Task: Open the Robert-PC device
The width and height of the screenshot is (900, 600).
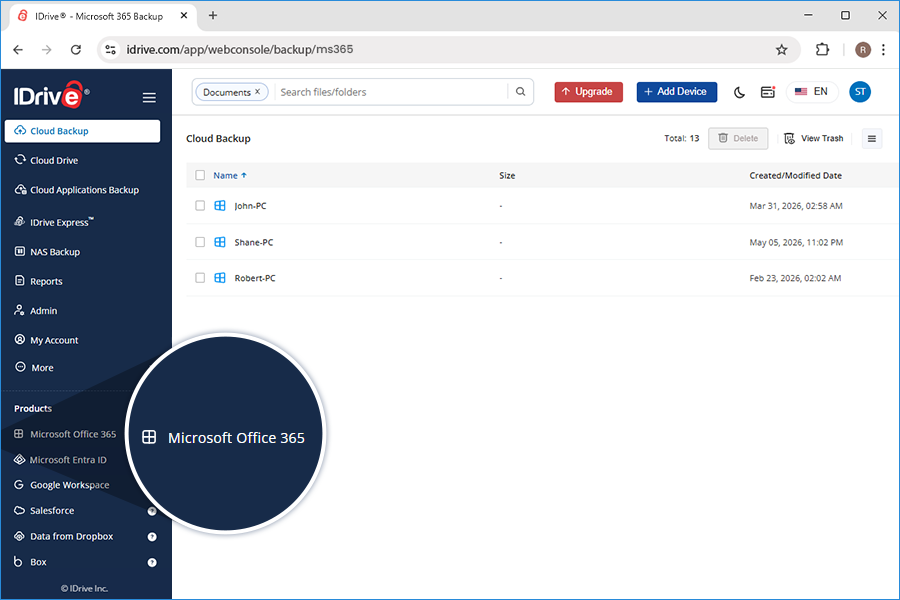Action: tap(255, 278)
